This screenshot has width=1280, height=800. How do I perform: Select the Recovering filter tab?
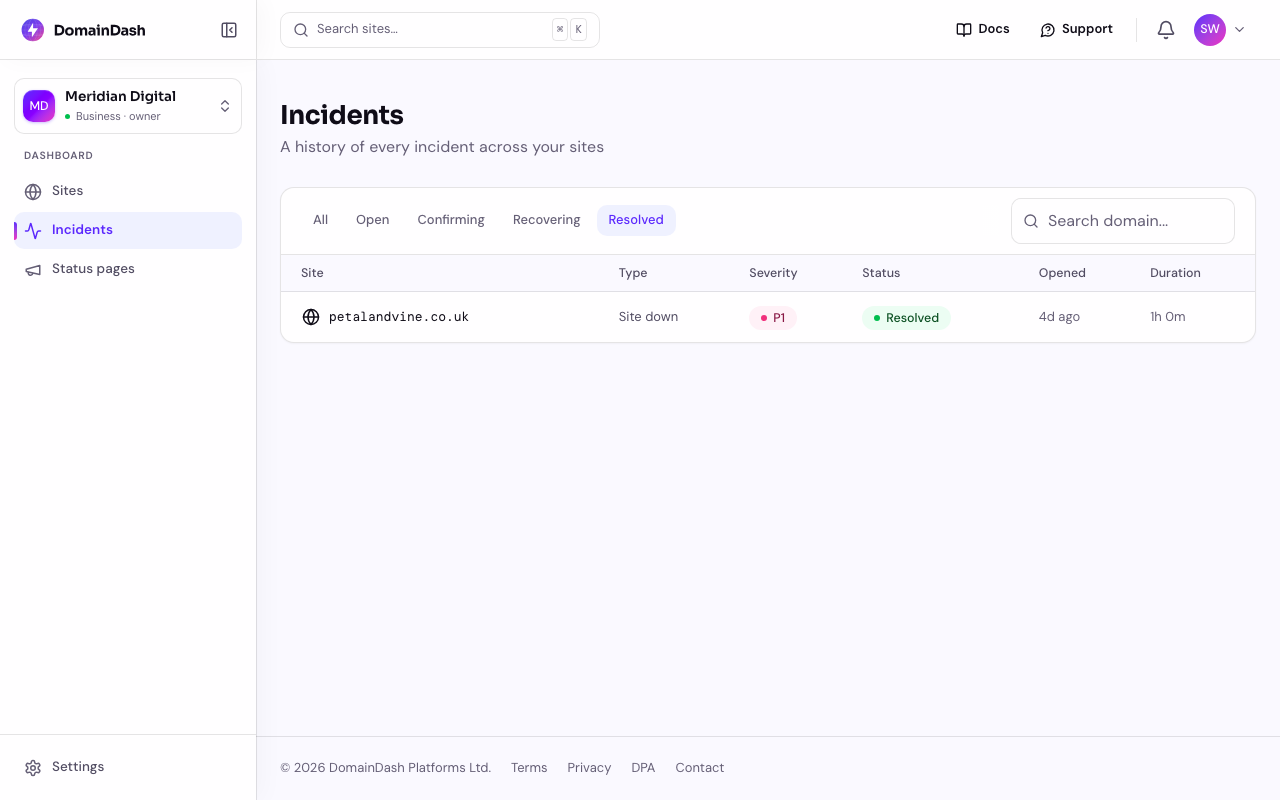(547, 220)
